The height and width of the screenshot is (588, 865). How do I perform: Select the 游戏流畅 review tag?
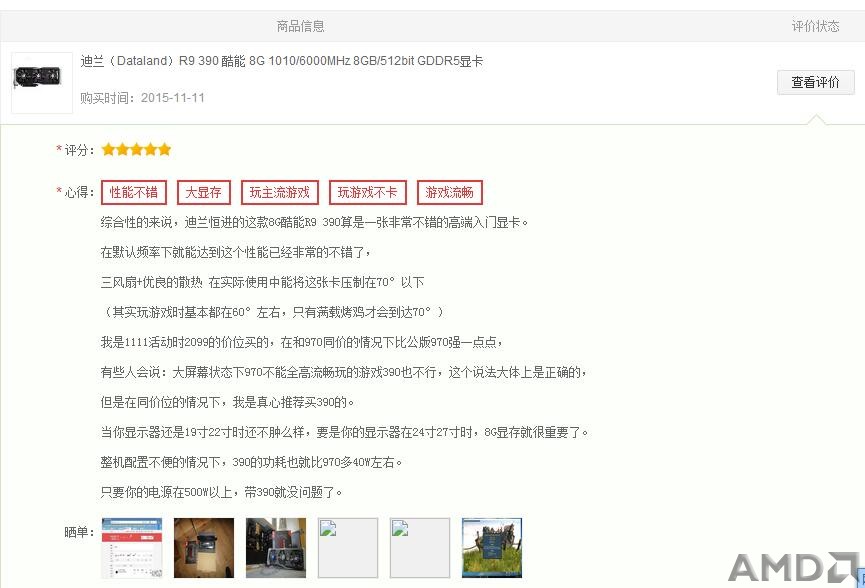pyautogui.click(x=450, y=193)
